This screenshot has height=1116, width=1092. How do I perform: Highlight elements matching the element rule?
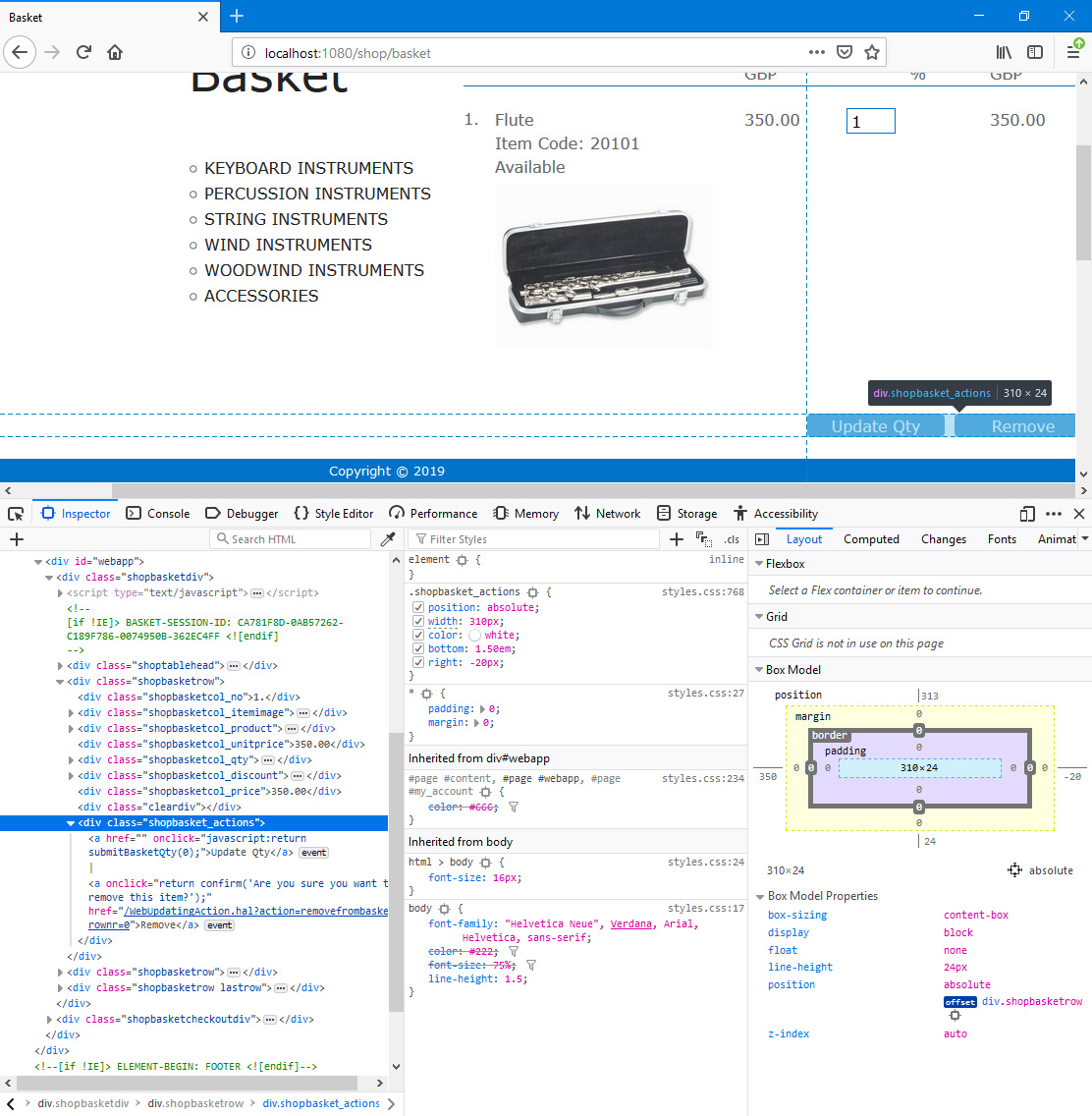(x=462, y=560)
